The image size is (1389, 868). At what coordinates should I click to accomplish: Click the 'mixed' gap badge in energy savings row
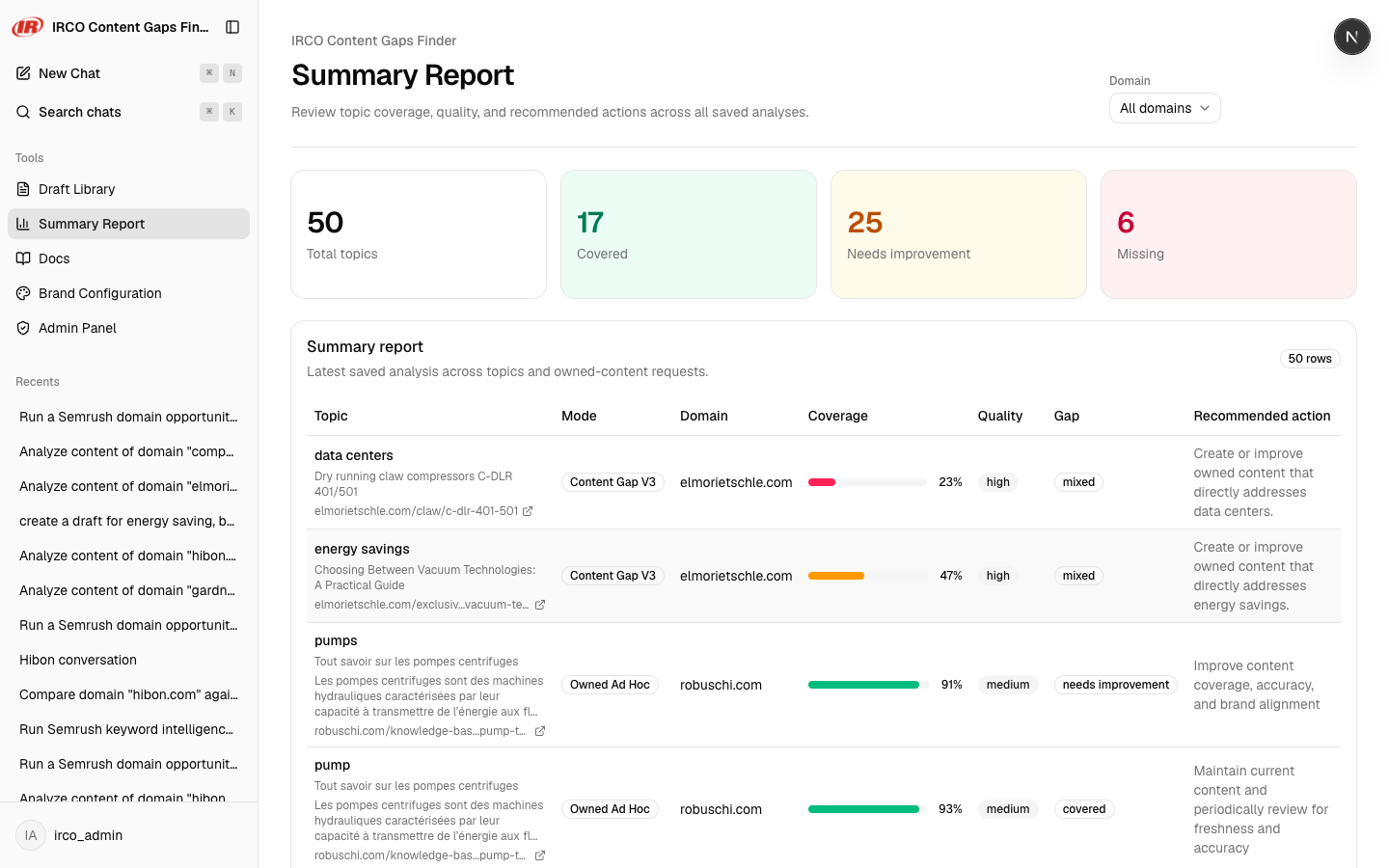(1078, 576)
